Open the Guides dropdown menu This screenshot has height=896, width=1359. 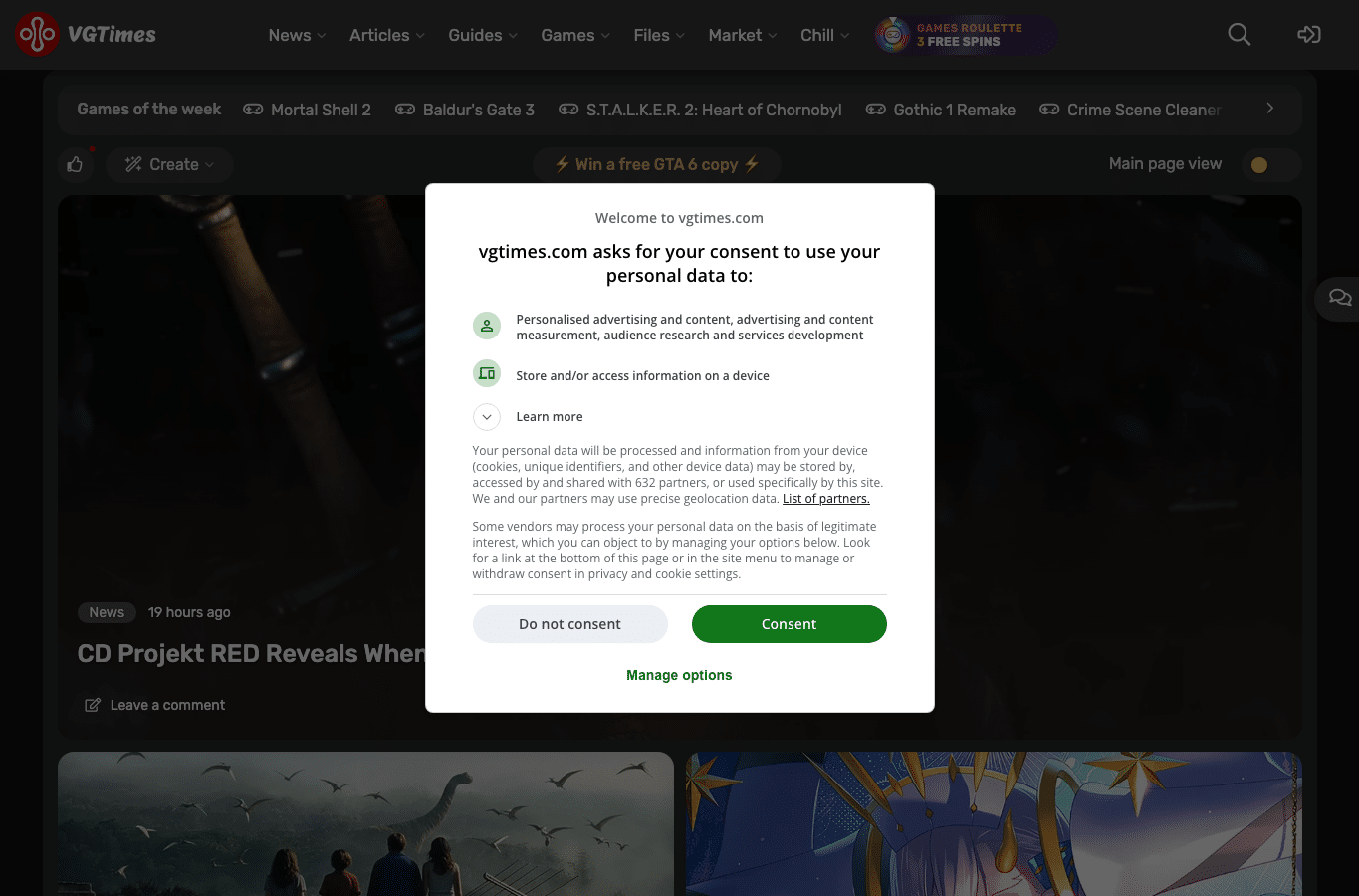pos(483,35)
